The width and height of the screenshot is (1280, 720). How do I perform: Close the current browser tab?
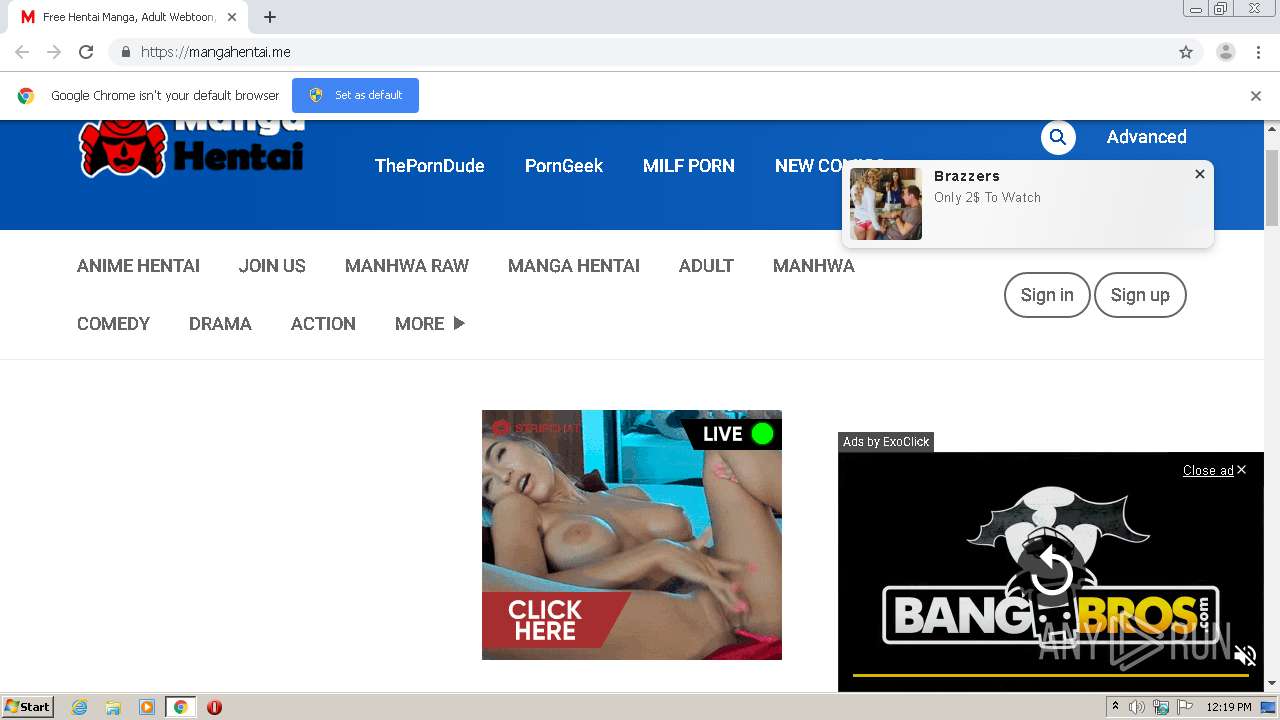point(232,17)
